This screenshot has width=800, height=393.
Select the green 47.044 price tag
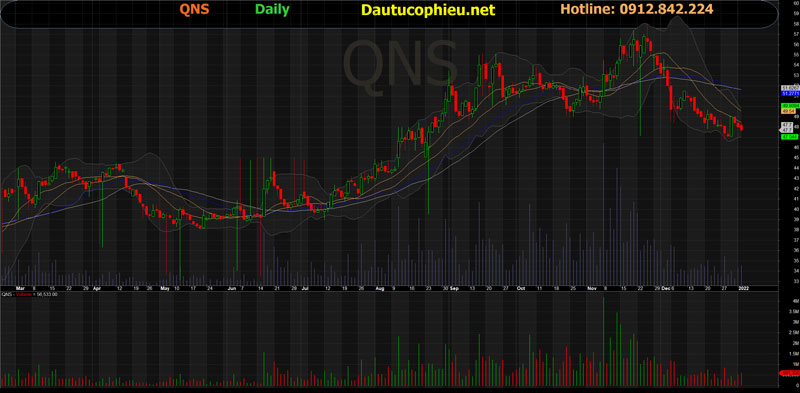point(789,137)
